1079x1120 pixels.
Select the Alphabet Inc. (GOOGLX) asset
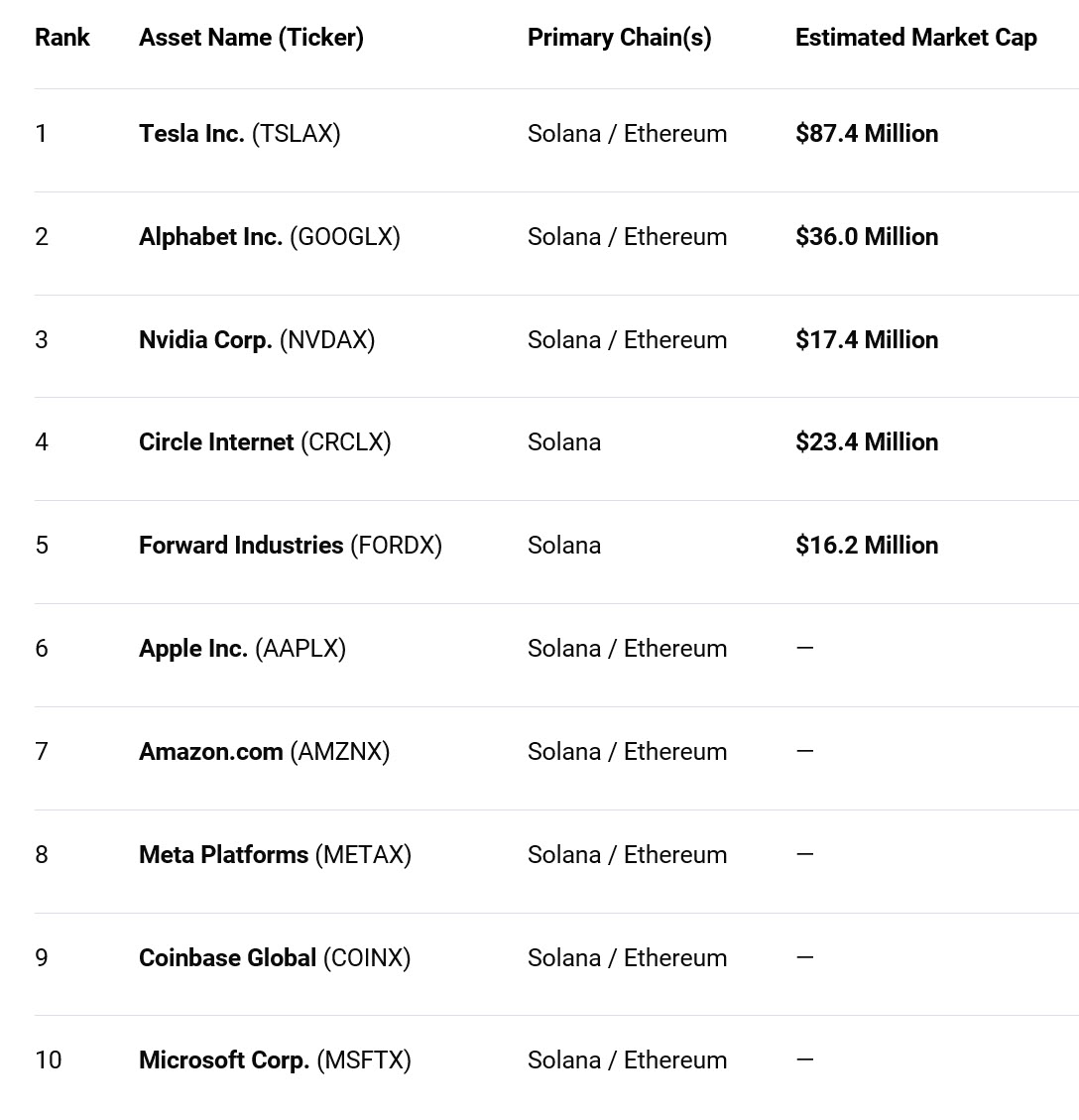point(269,237)
